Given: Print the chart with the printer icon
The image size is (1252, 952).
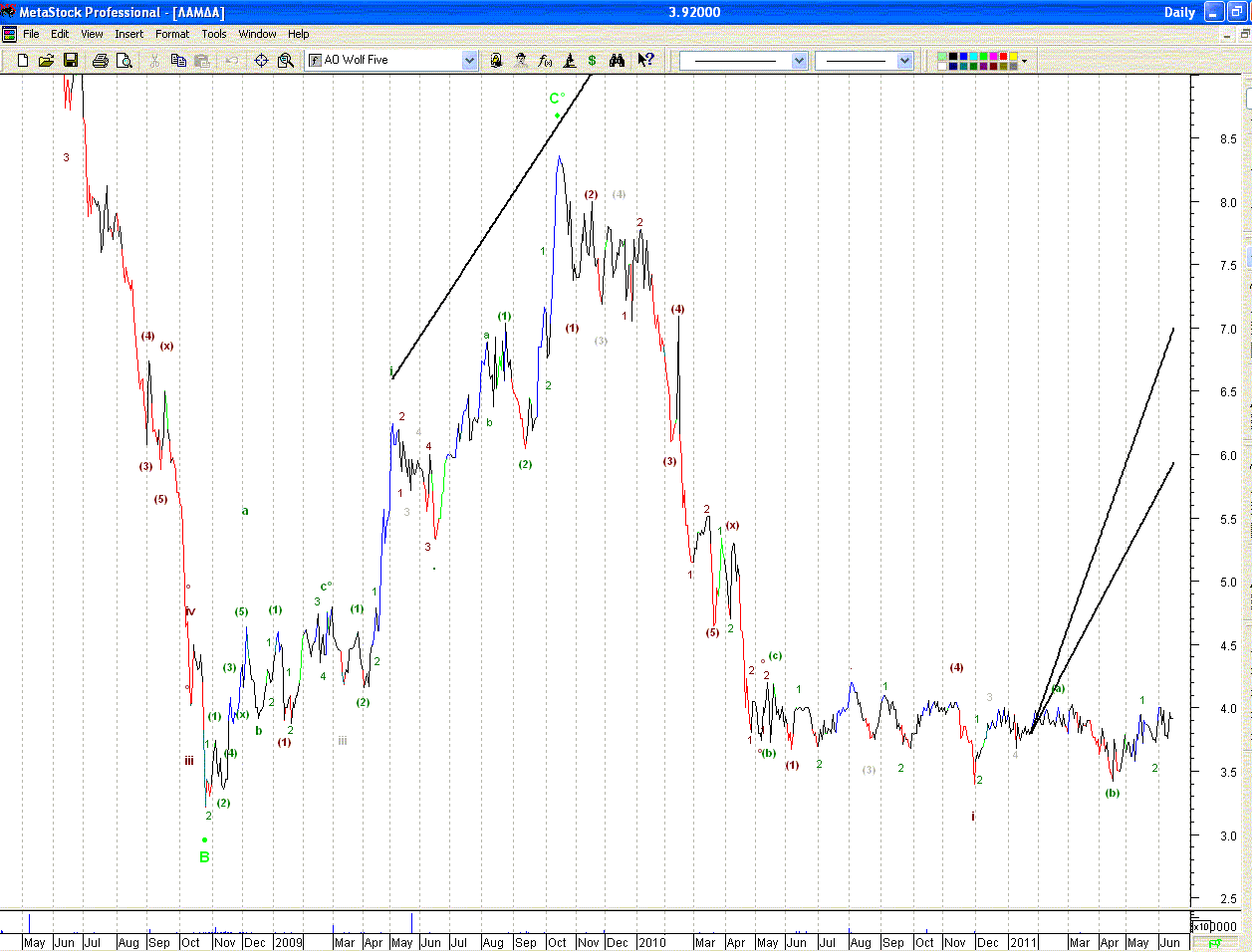Looking at the screenshot, I should pyautogui.click(x=100, y=61).
